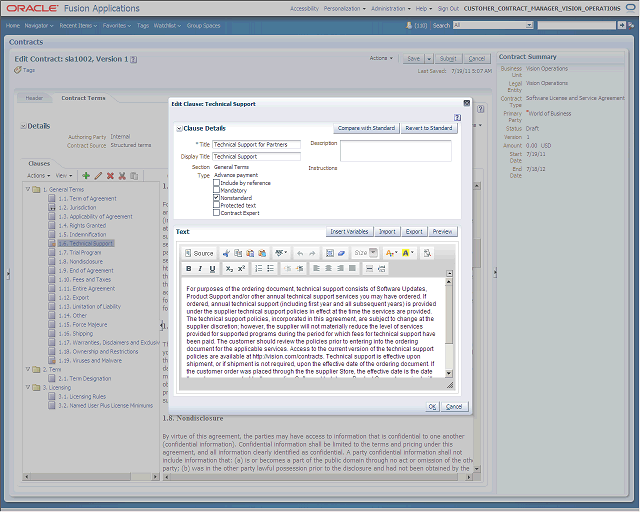Collapse the General Terms folder
This screenshot has height=512, width=640.
(x=28, y=189)
